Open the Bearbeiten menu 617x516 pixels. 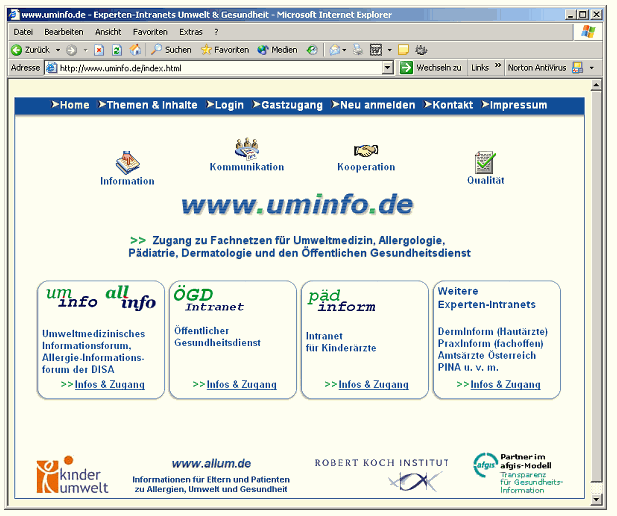pos(64,32)
